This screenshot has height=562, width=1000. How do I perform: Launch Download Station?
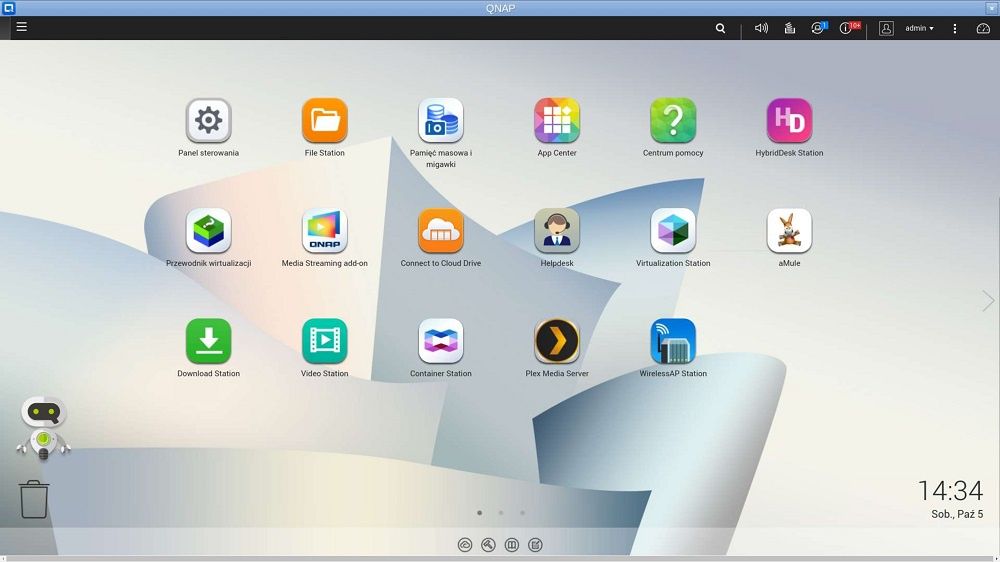tap(209, 341)
